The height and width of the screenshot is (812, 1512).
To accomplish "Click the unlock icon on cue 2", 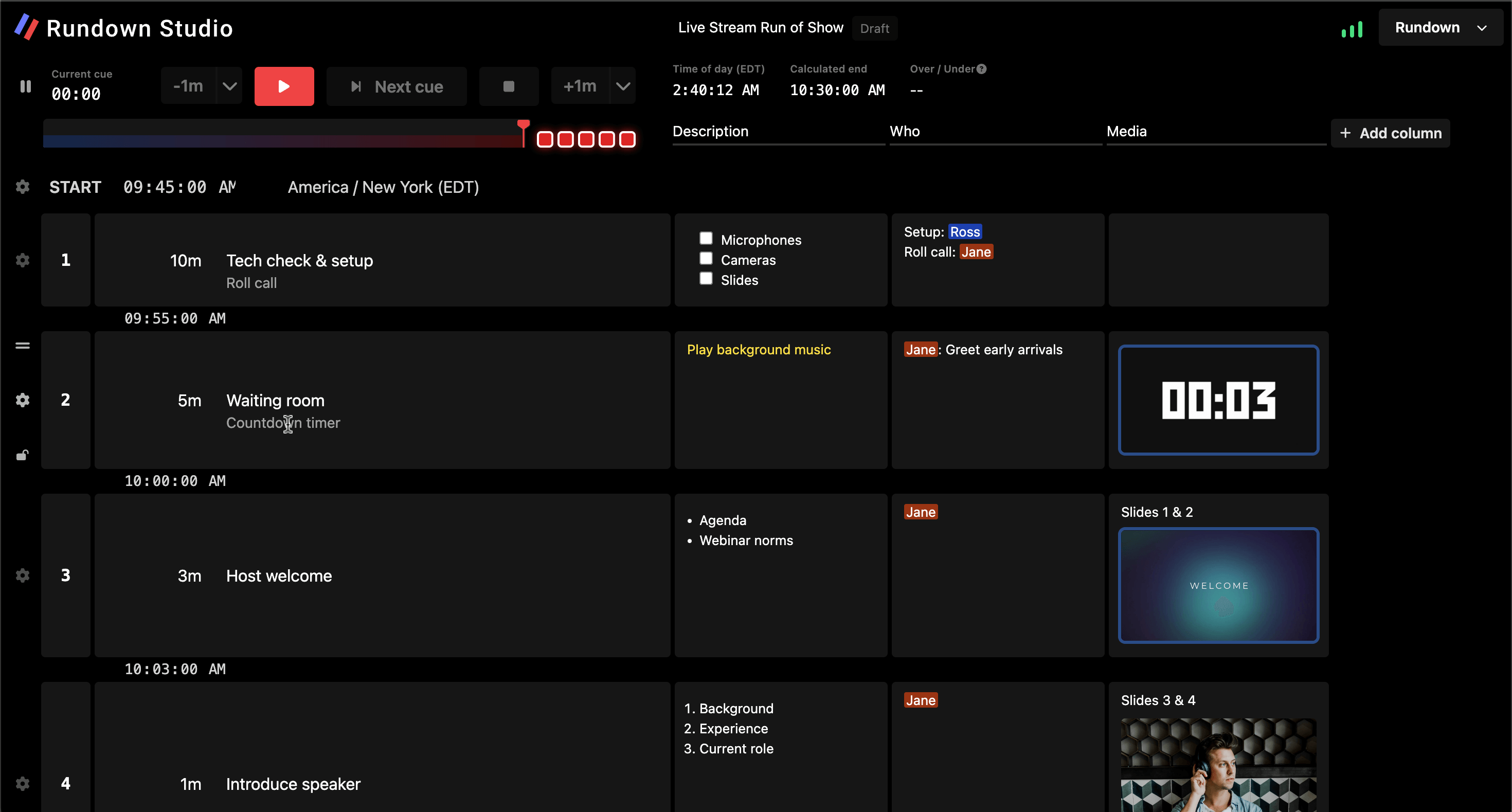I will pos(22,455).
